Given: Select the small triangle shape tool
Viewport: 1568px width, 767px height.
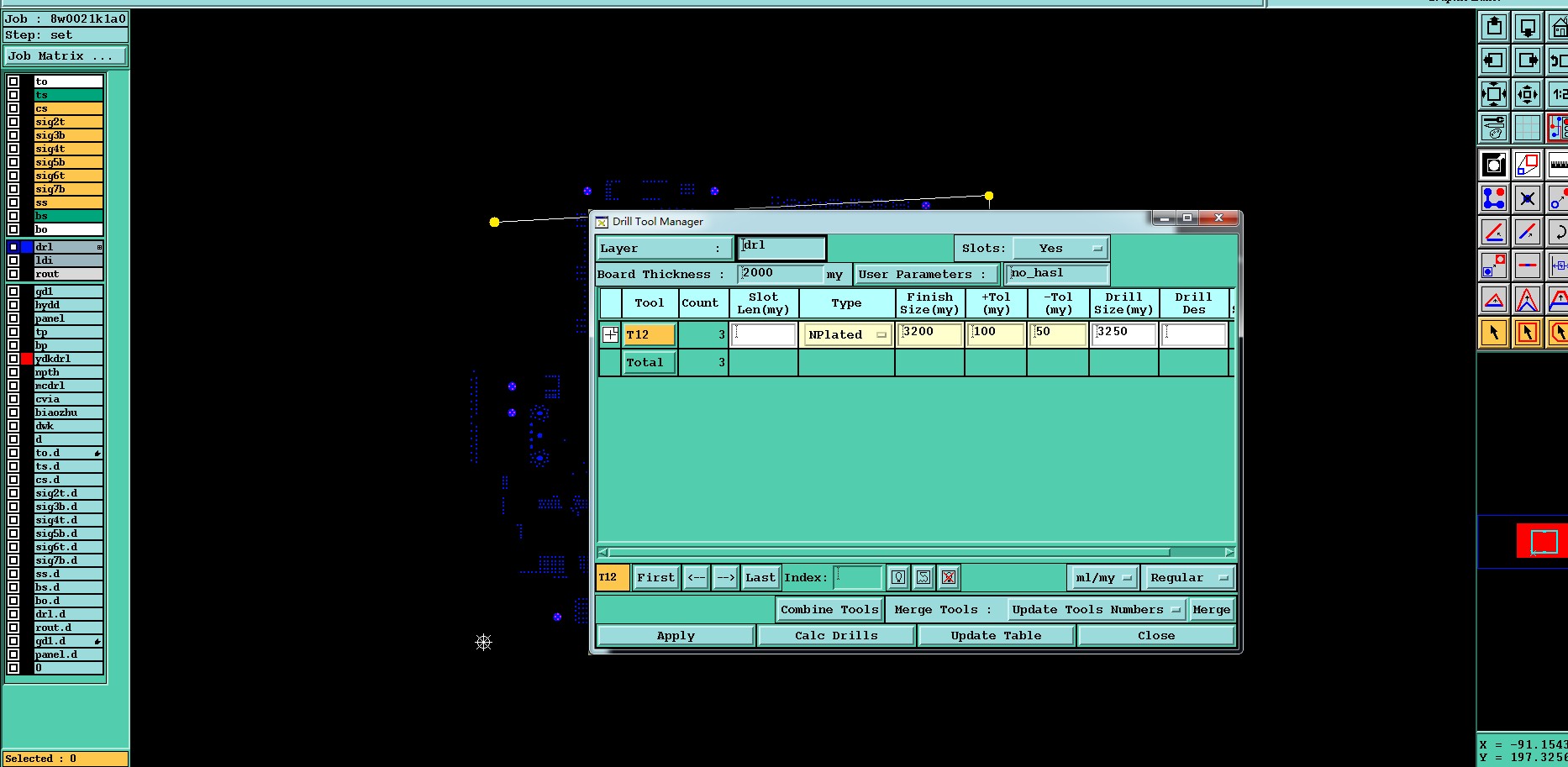Looking at the screenshot, I should click(1494, 299).
